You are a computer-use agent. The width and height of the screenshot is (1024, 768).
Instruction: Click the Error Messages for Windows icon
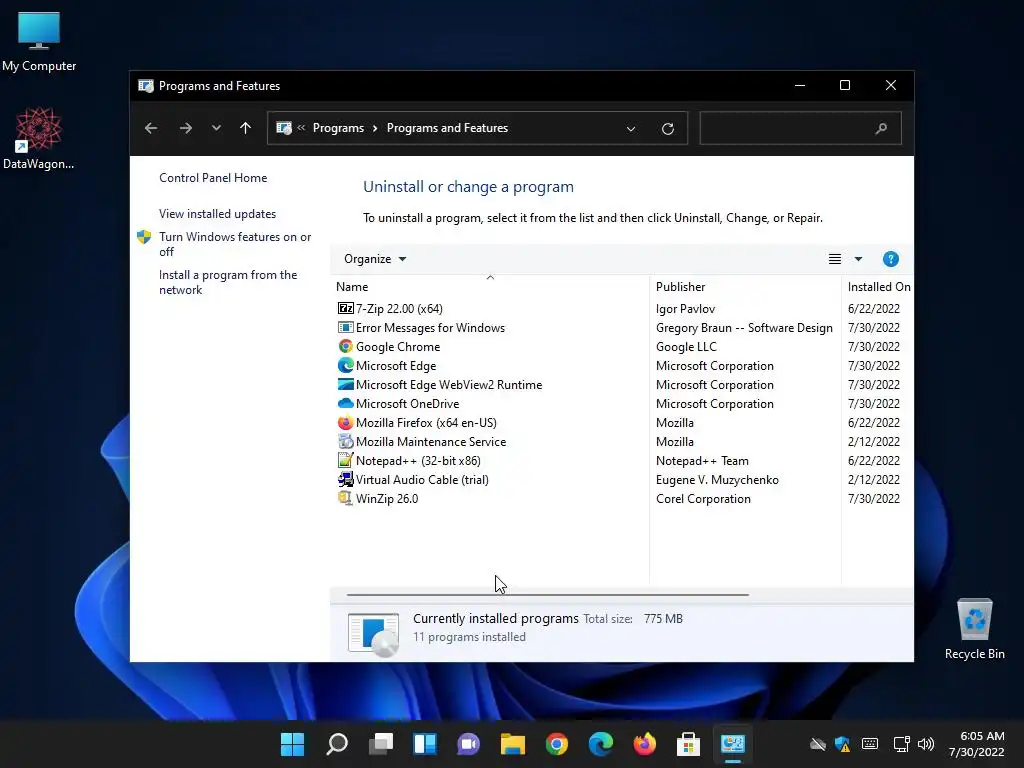click(345, 327)
